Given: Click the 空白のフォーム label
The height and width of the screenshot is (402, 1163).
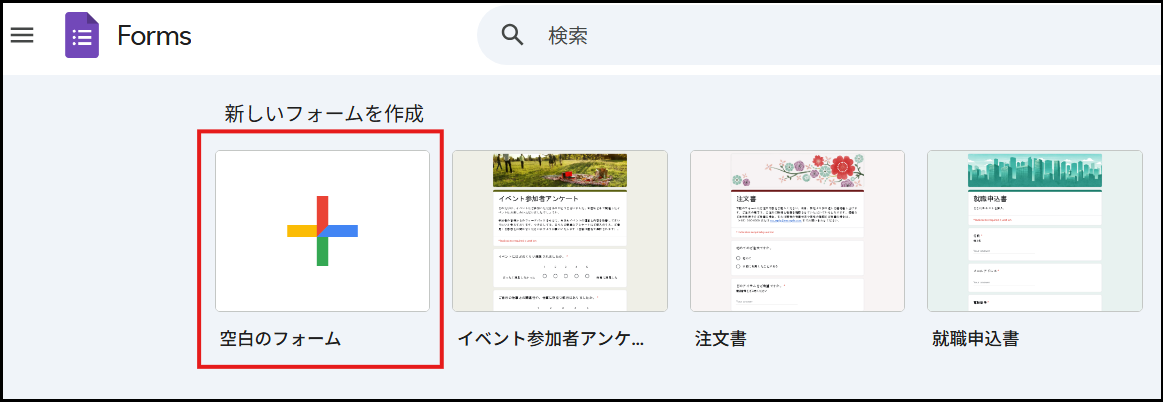Looking at the screenshot, I should 280,339.
